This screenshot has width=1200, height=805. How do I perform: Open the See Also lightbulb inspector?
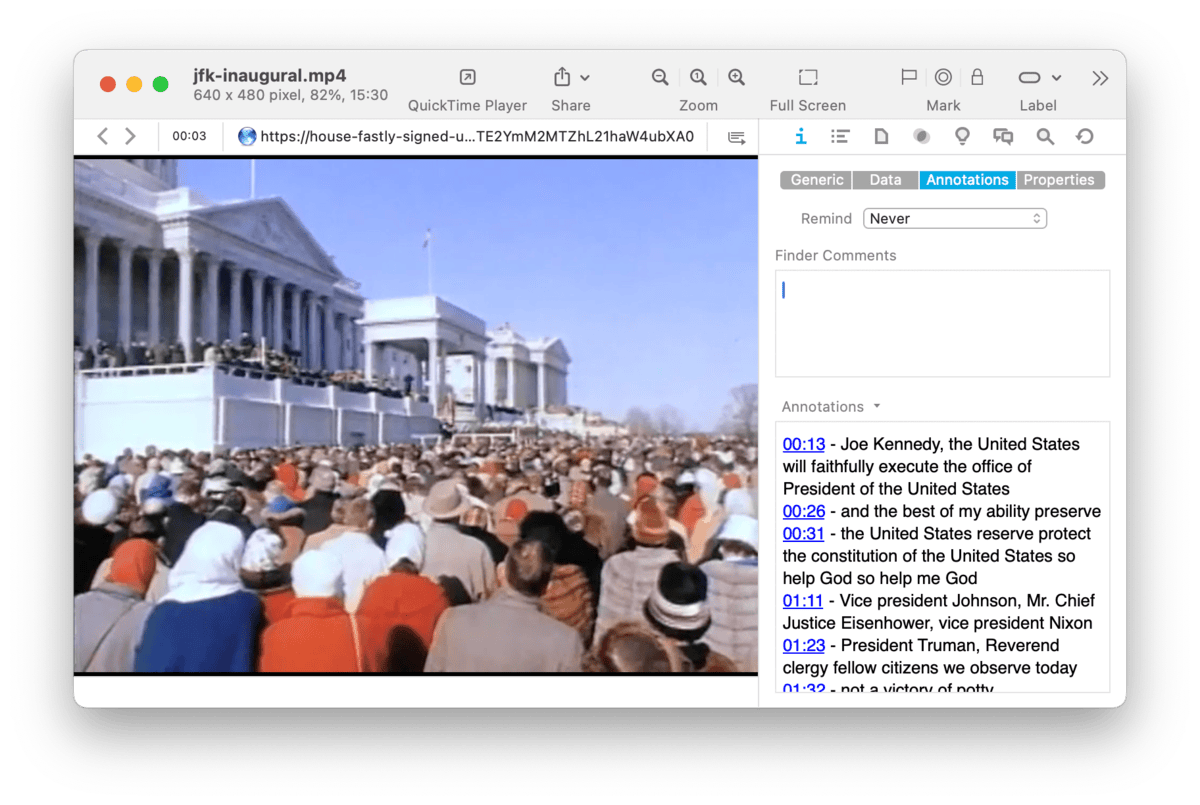(962, 137)
